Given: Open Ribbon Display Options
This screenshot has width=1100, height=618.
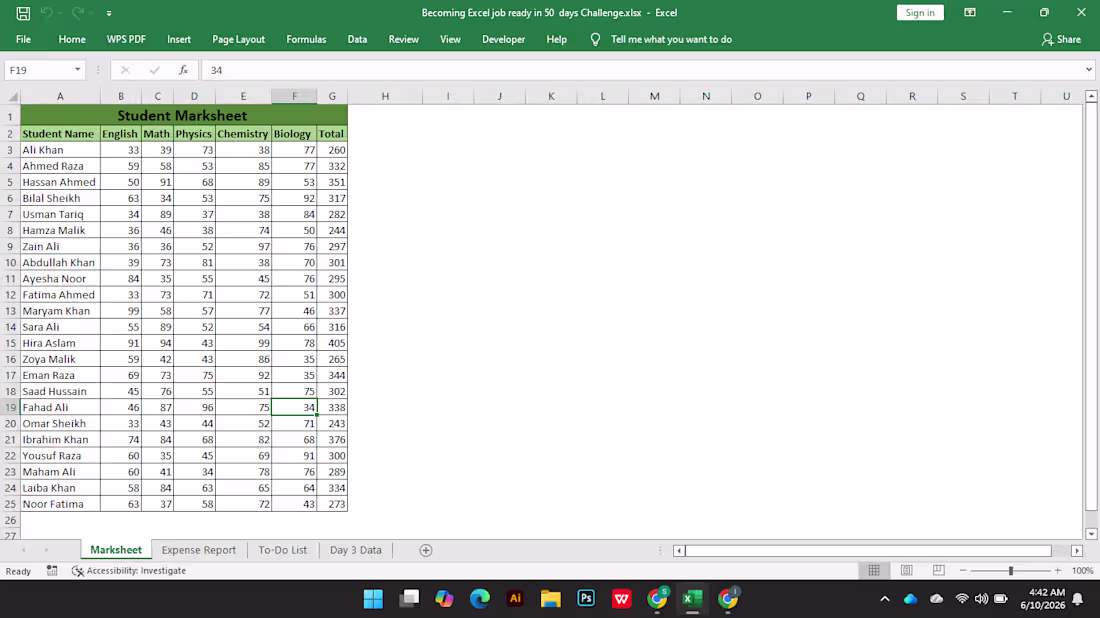Looking at the screenshot, I should pos(970,13).
